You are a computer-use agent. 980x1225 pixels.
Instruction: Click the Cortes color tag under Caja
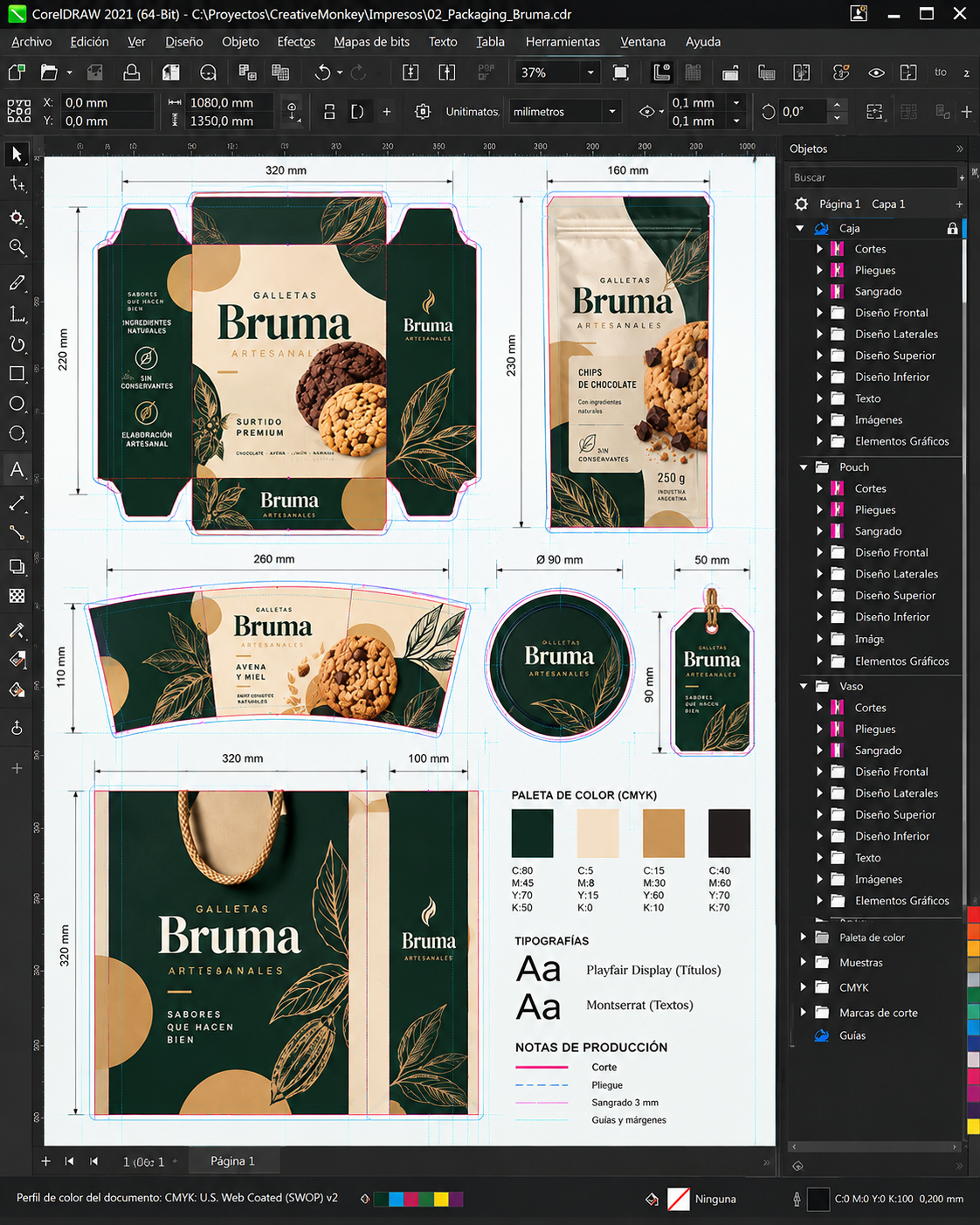tap(837, 249)
